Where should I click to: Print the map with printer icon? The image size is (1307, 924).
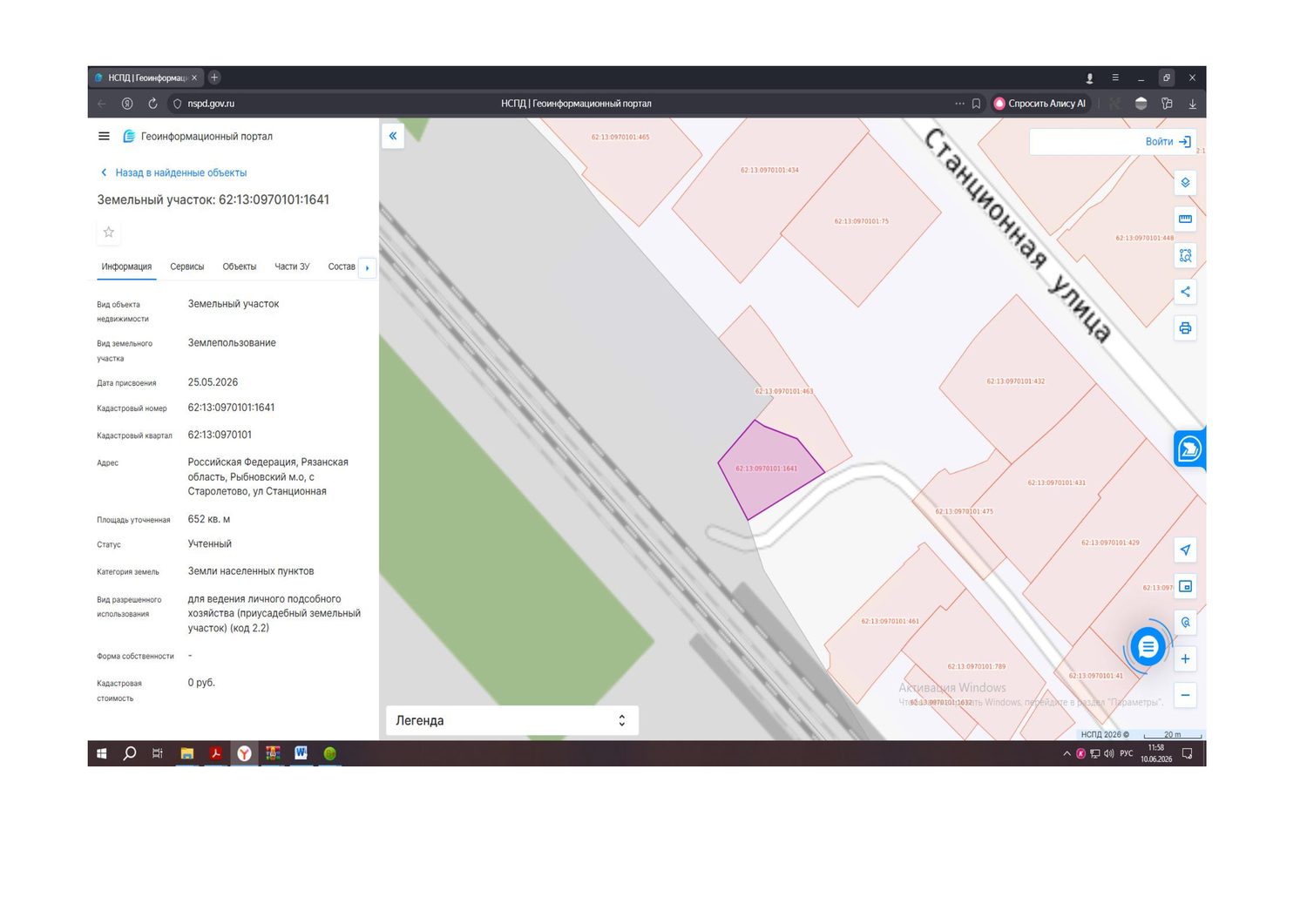coord(1185,328)
